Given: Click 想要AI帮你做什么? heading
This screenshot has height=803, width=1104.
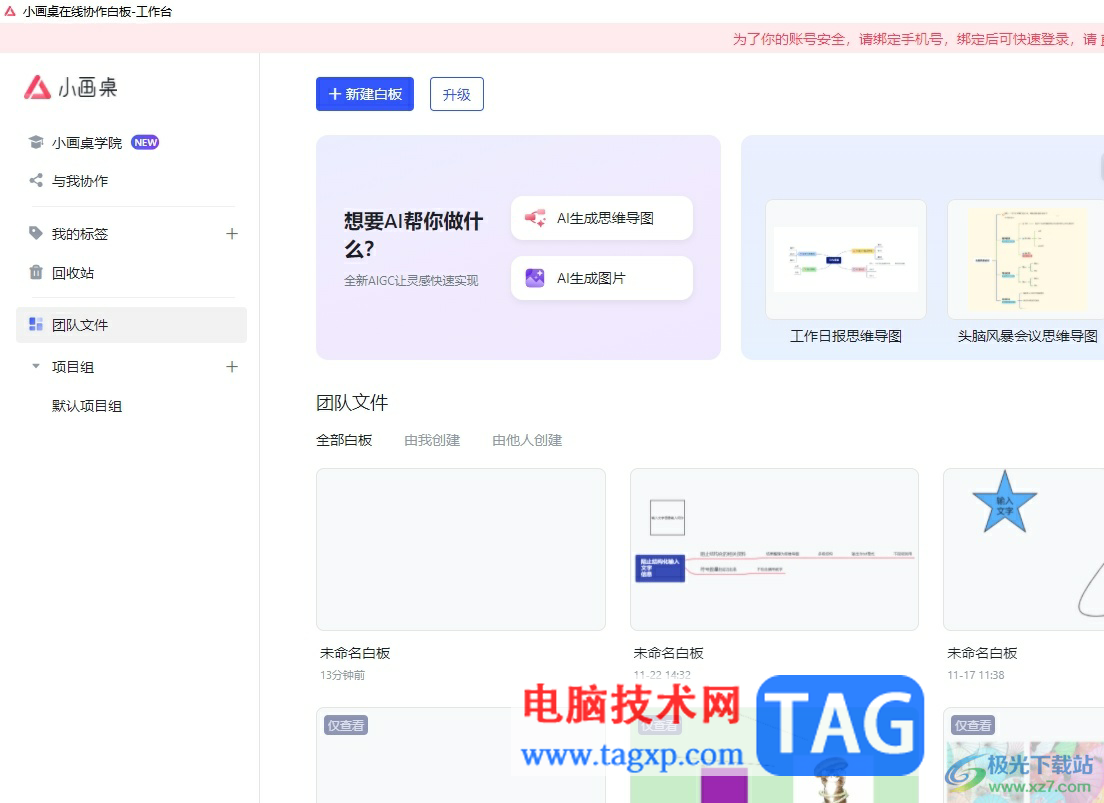Looking at the screenshot, I should (x=413, y=235).
